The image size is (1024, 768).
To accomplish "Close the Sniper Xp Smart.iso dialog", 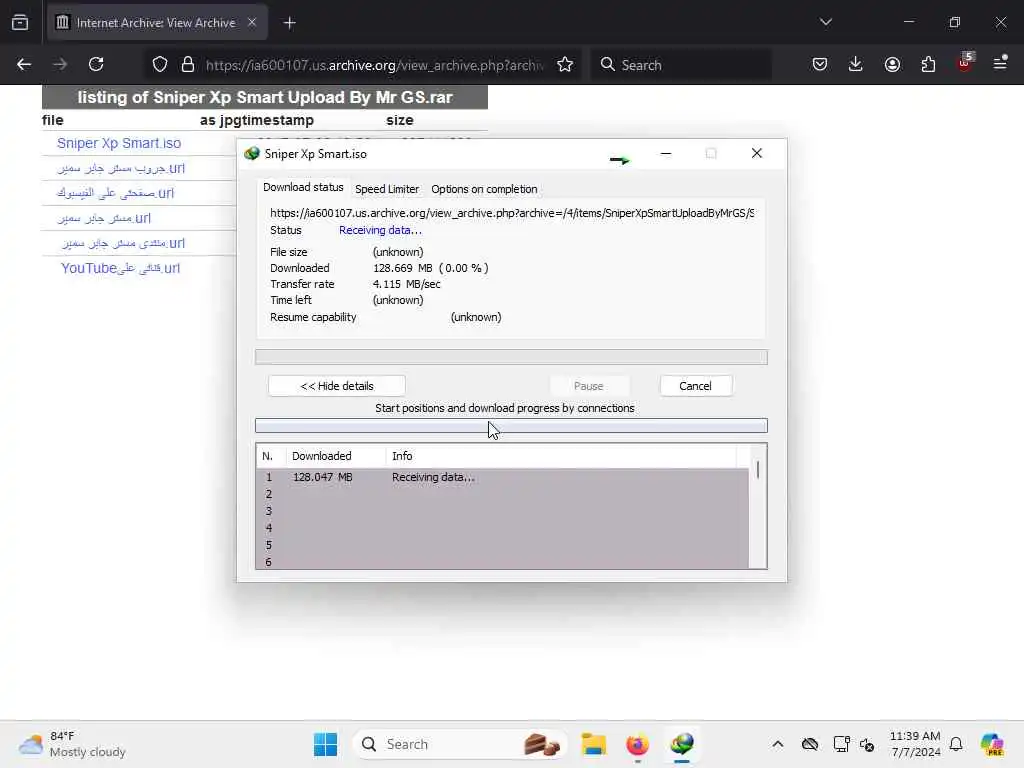I will pyautogui.click(x=757, y=153).
